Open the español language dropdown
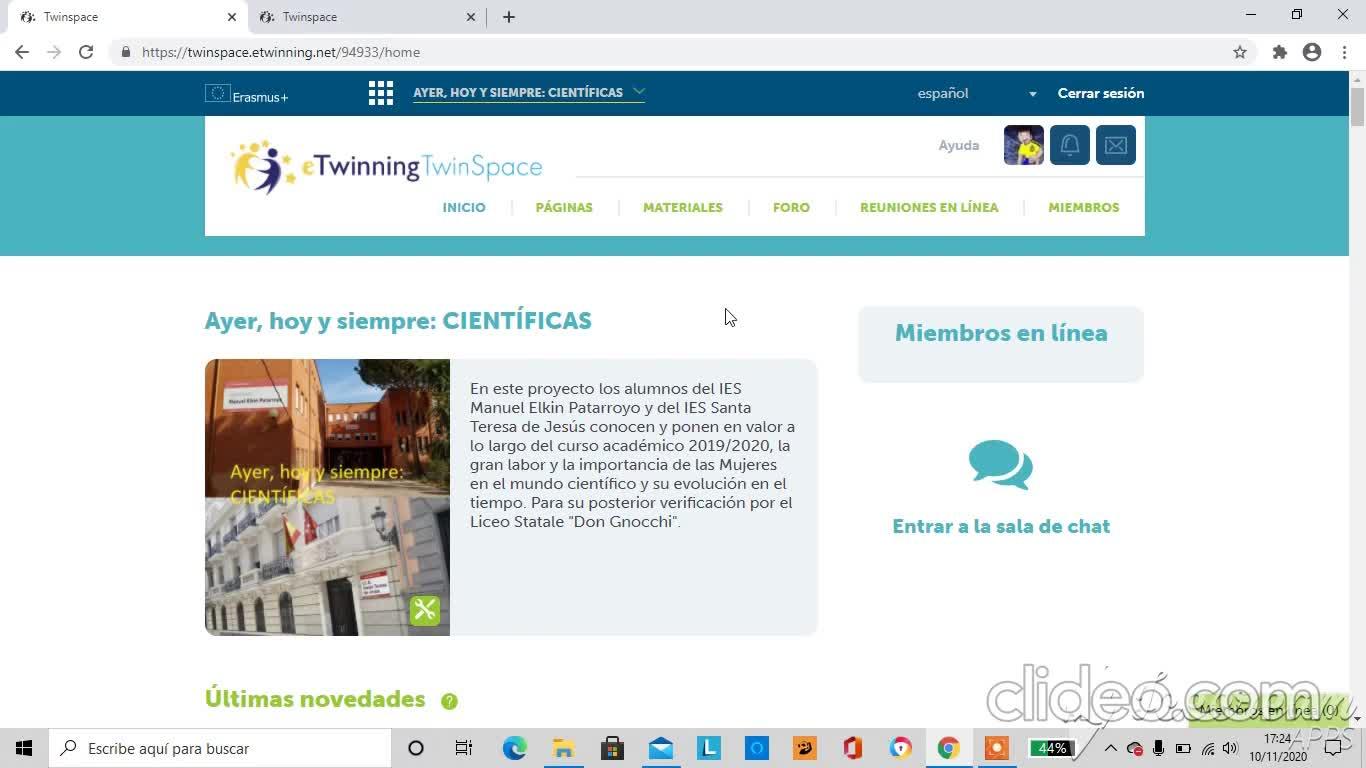Screen dimensions: 1366x768 (978, 93)
